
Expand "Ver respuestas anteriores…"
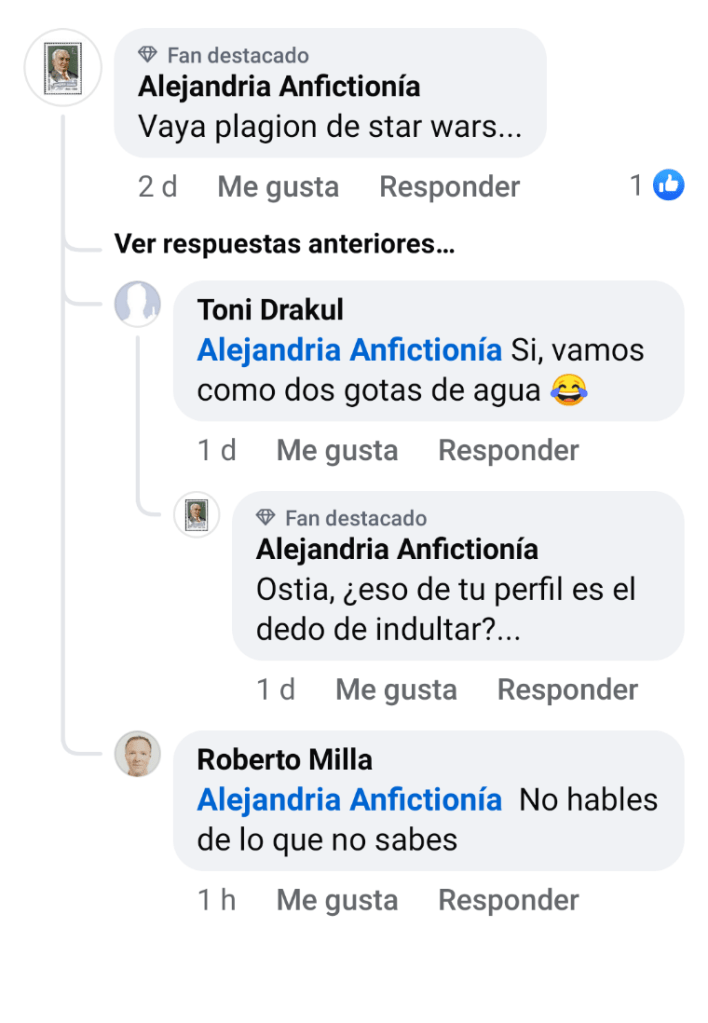[284, 244]
